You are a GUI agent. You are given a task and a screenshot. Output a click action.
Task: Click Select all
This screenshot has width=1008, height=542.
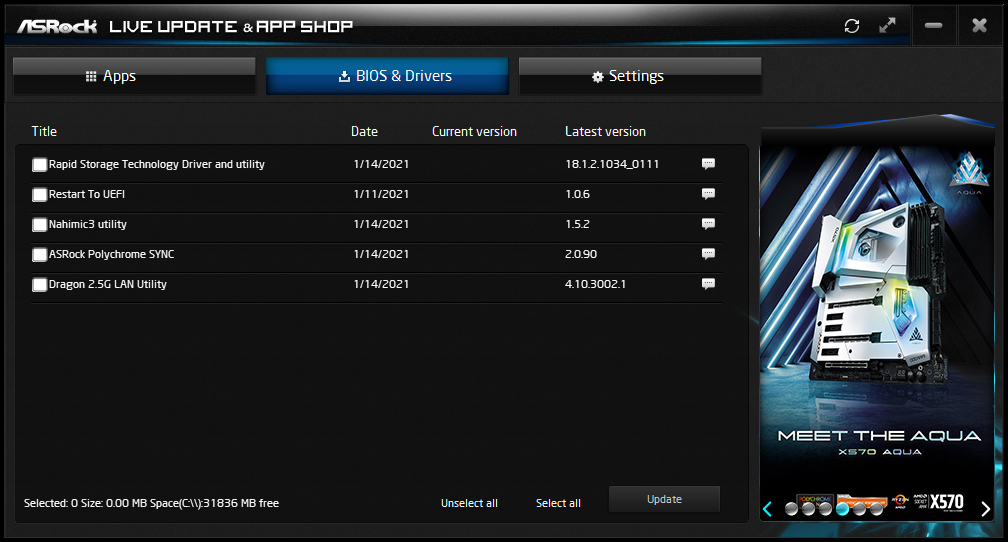[558, 503]
